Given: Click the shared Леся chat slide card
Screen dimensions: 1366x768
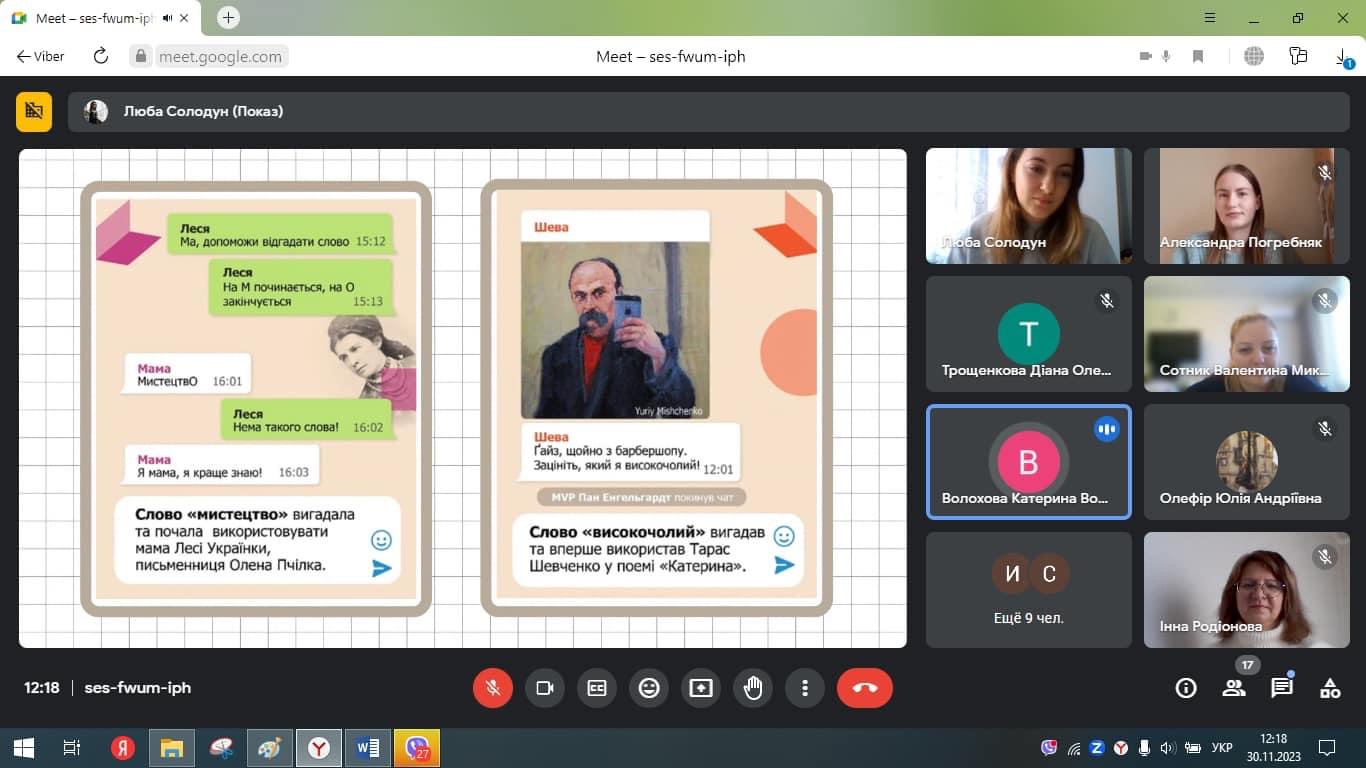Looking at the screenshot, I should 256,398.
